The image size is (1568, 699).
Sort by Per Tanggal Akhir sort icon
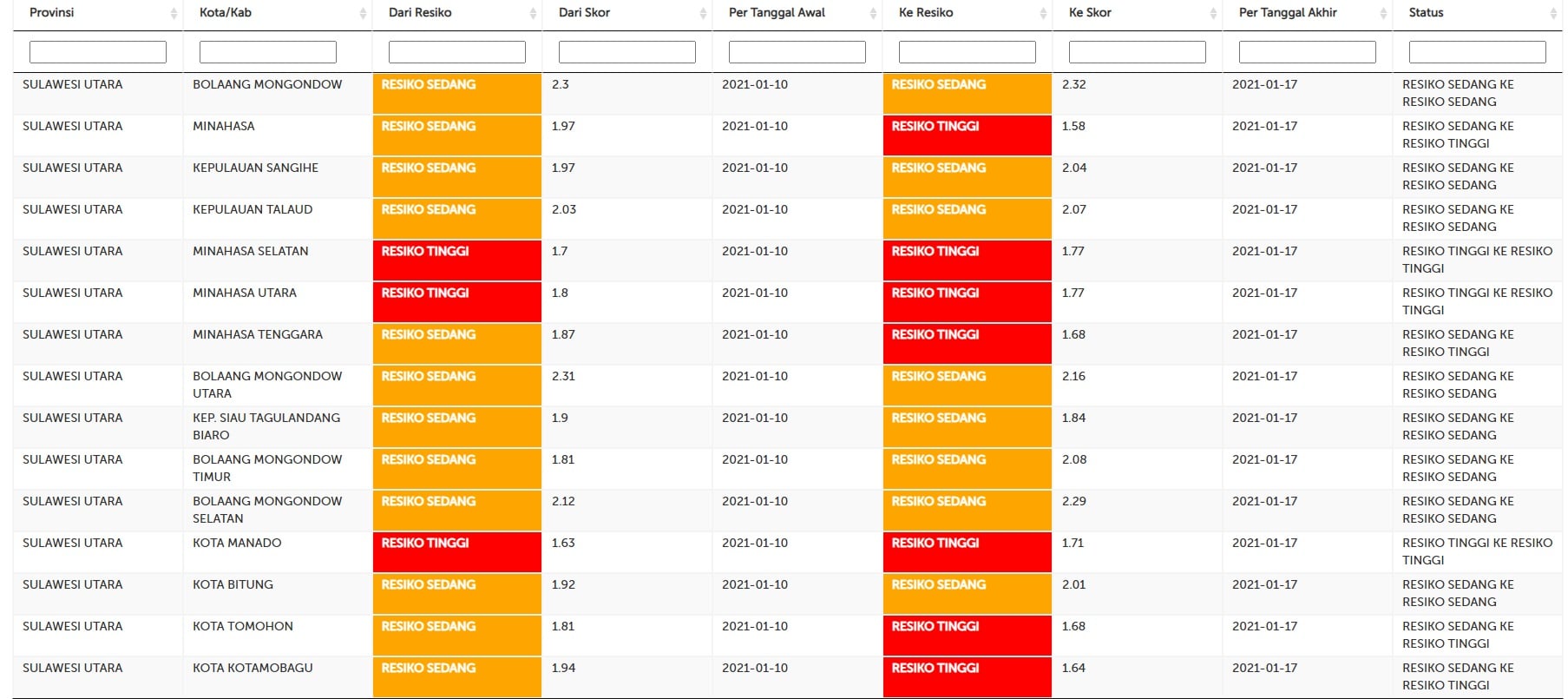click(1383, 13)
